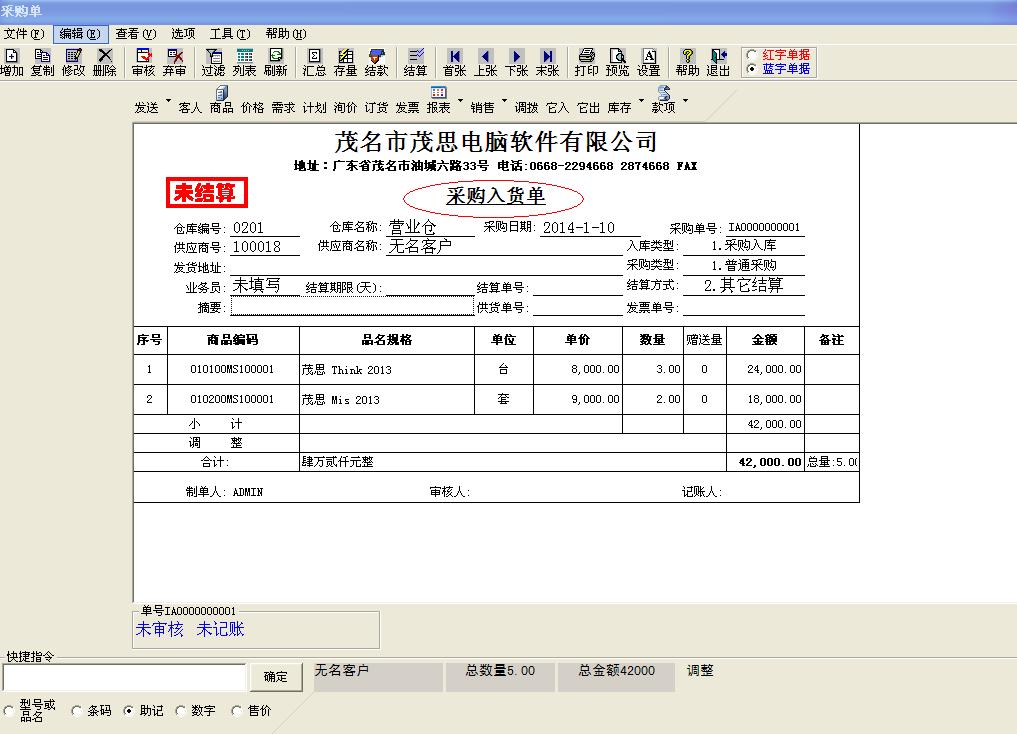1017x734 pixels.
Task: Click the 结款 (payment) icon
Action: tap(377, 62)
